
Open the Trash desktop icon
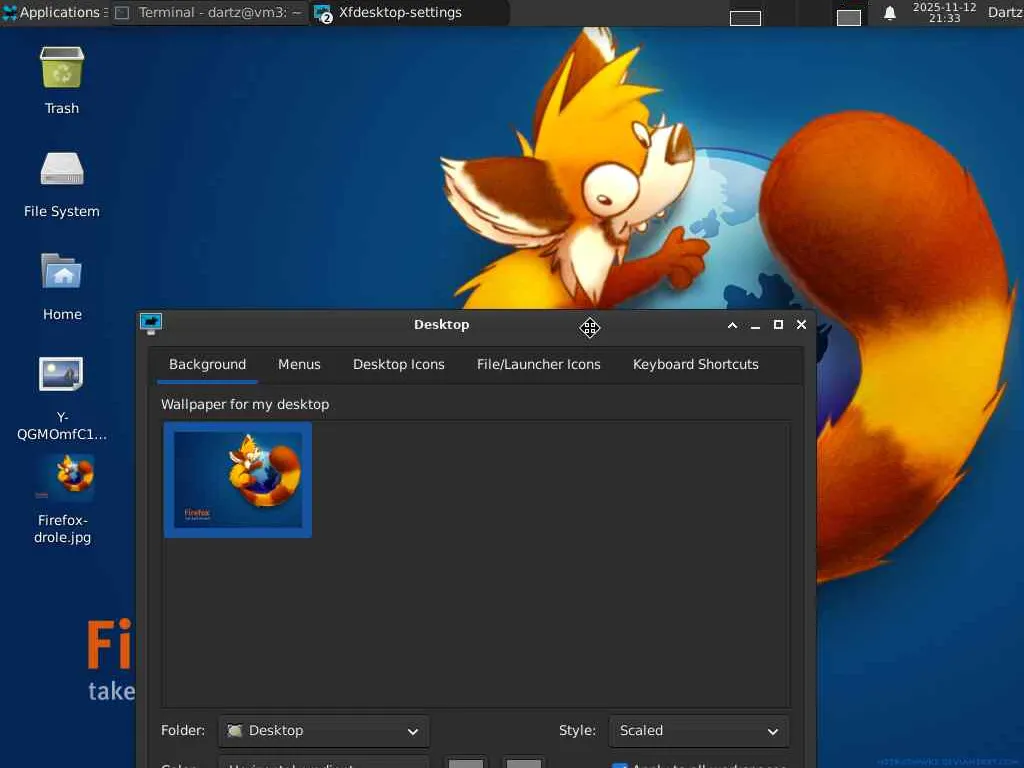click(x=62, y=68)
